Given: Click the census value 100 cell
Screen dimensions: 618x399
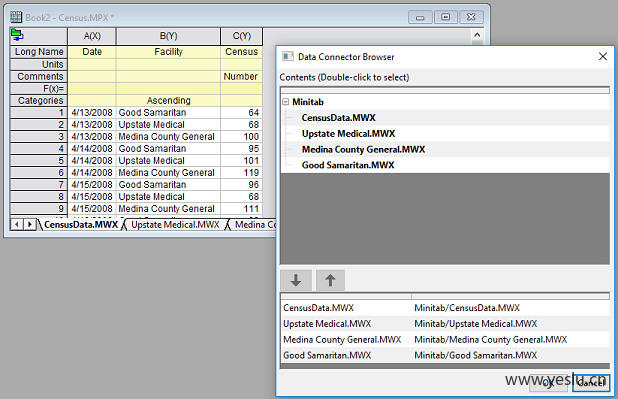Looking at the screenshot, I should pos(242,137).
